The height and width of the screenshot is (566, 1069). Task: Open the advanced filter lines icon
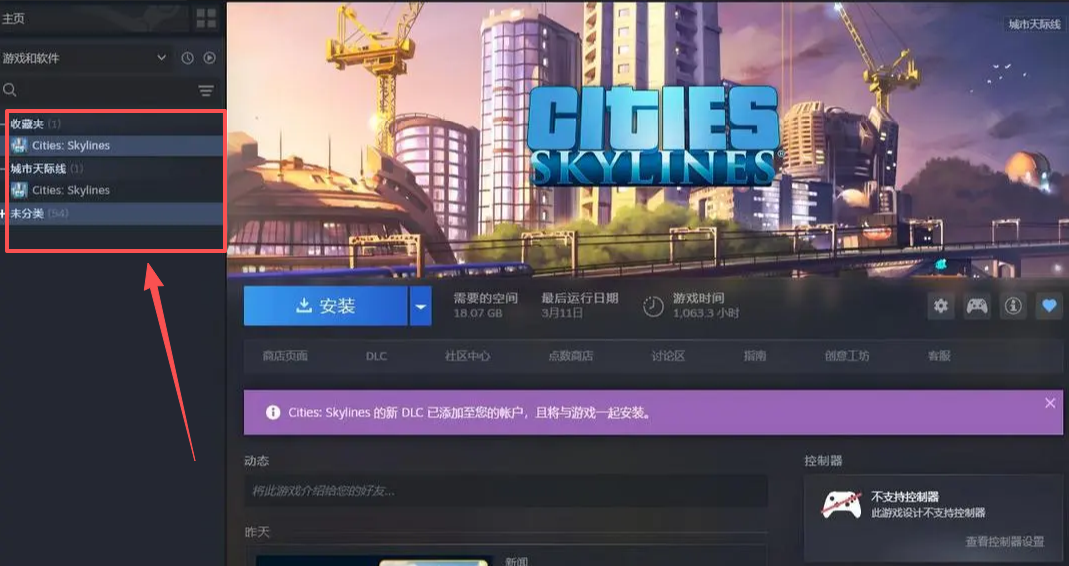tap(206, 91)
